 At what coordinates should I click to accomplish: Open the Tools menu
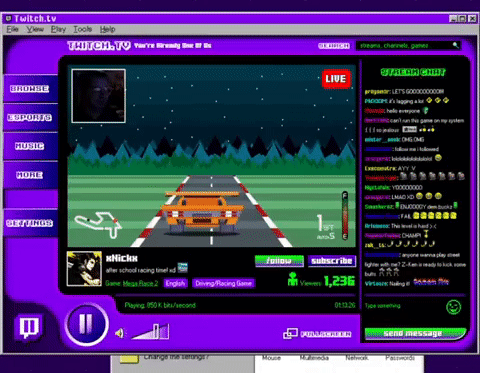coord(83,29)
